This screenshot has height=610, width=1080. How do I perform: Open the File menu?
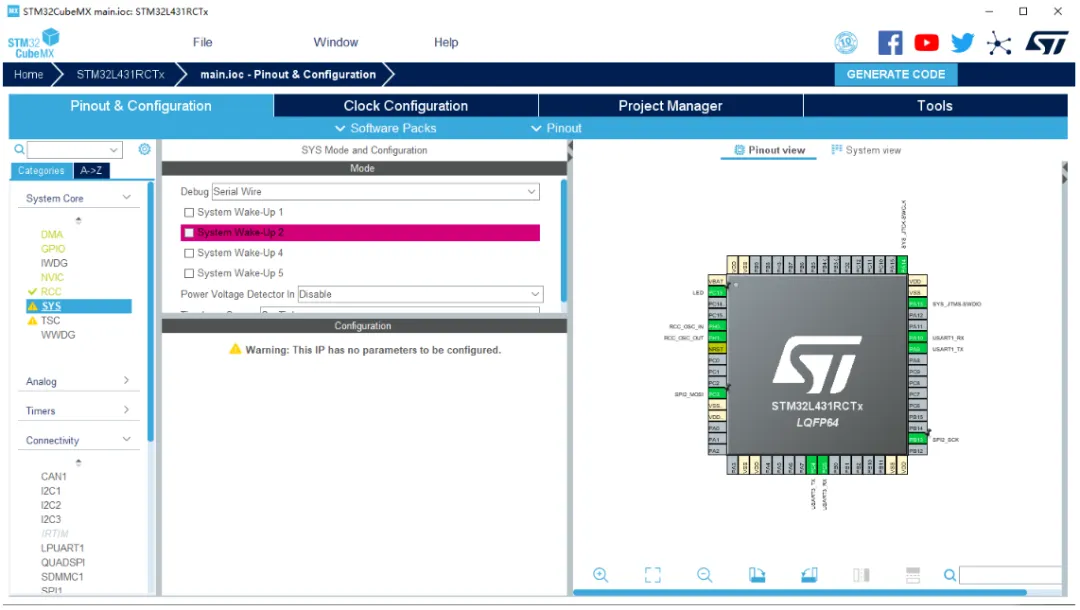pos(202,43)
